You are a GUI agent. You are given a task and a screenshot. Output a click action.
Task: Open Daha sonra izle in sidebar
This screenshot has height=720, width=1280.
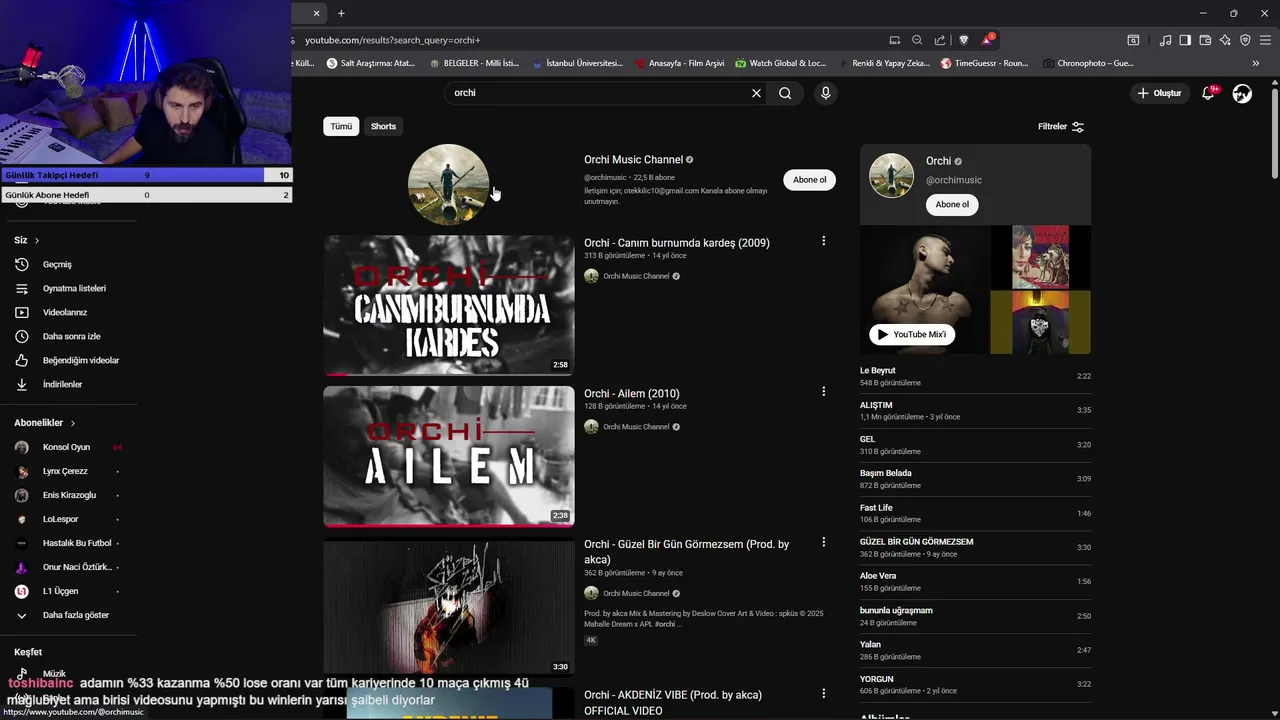(x=69, y=336)
